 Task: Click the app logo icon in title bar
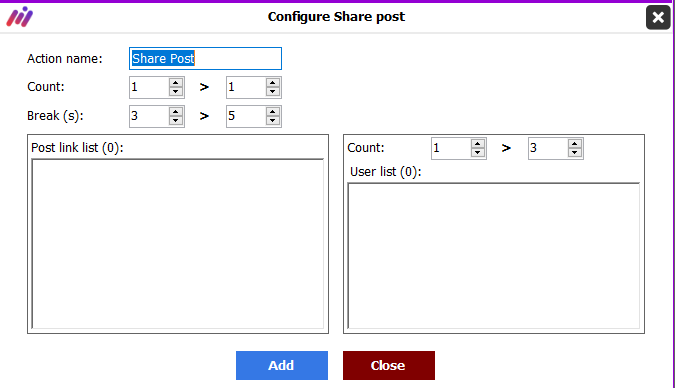click(x=19, y=17)
